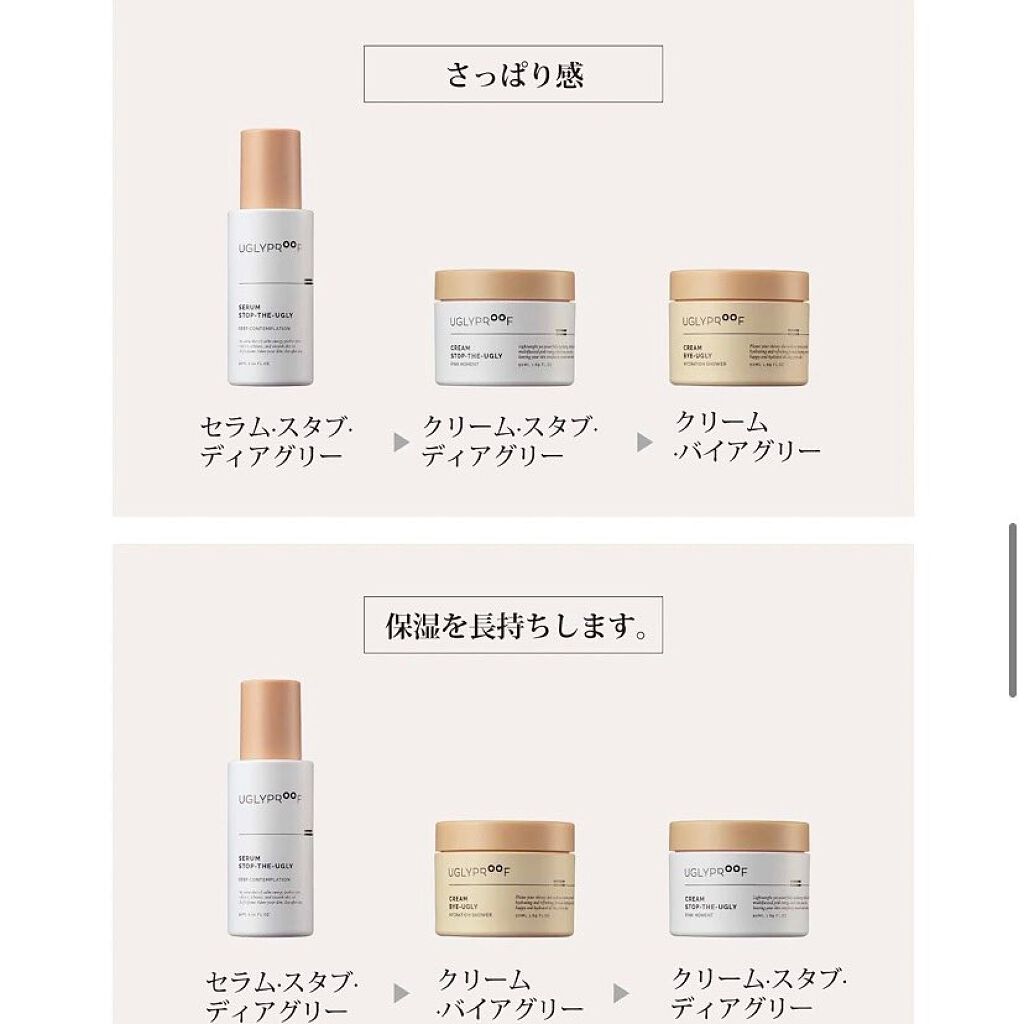The image size is (1024, 1024).
Task: Select the white Cream Stop-The-Ugly jar in top section
Action: pos(505,328)
